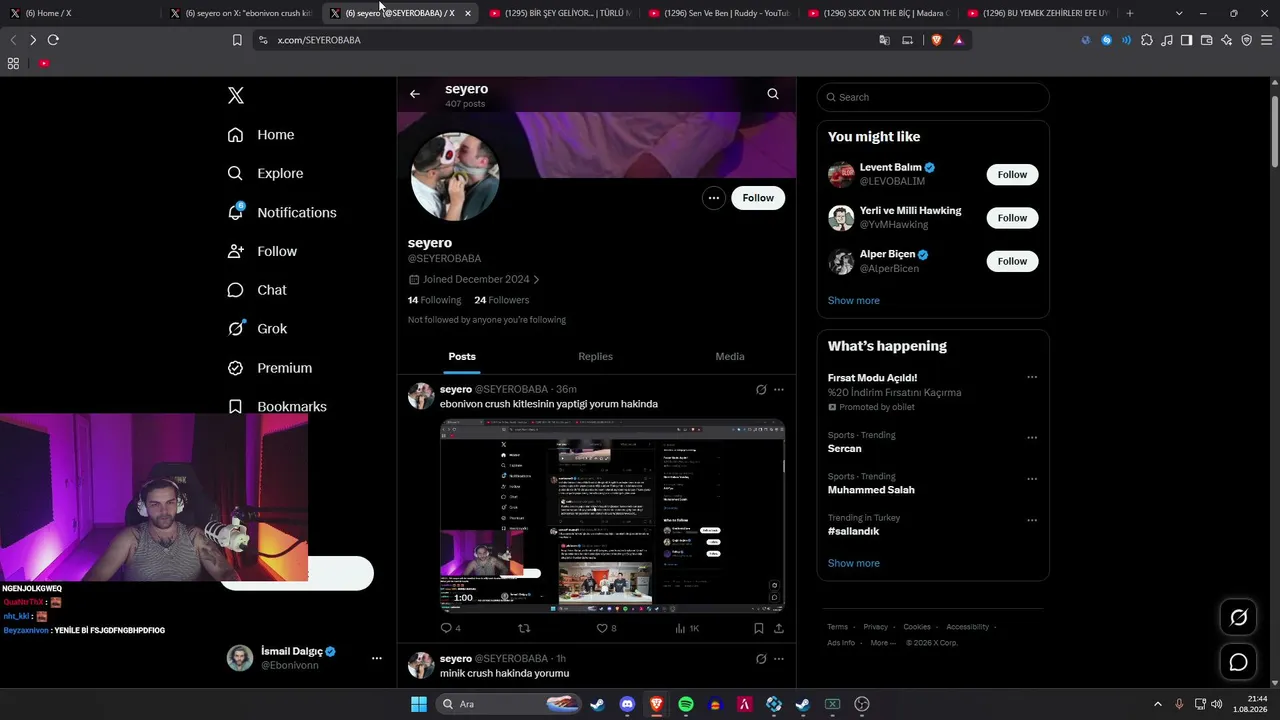Switch to the Media tab

pos(730,356)
